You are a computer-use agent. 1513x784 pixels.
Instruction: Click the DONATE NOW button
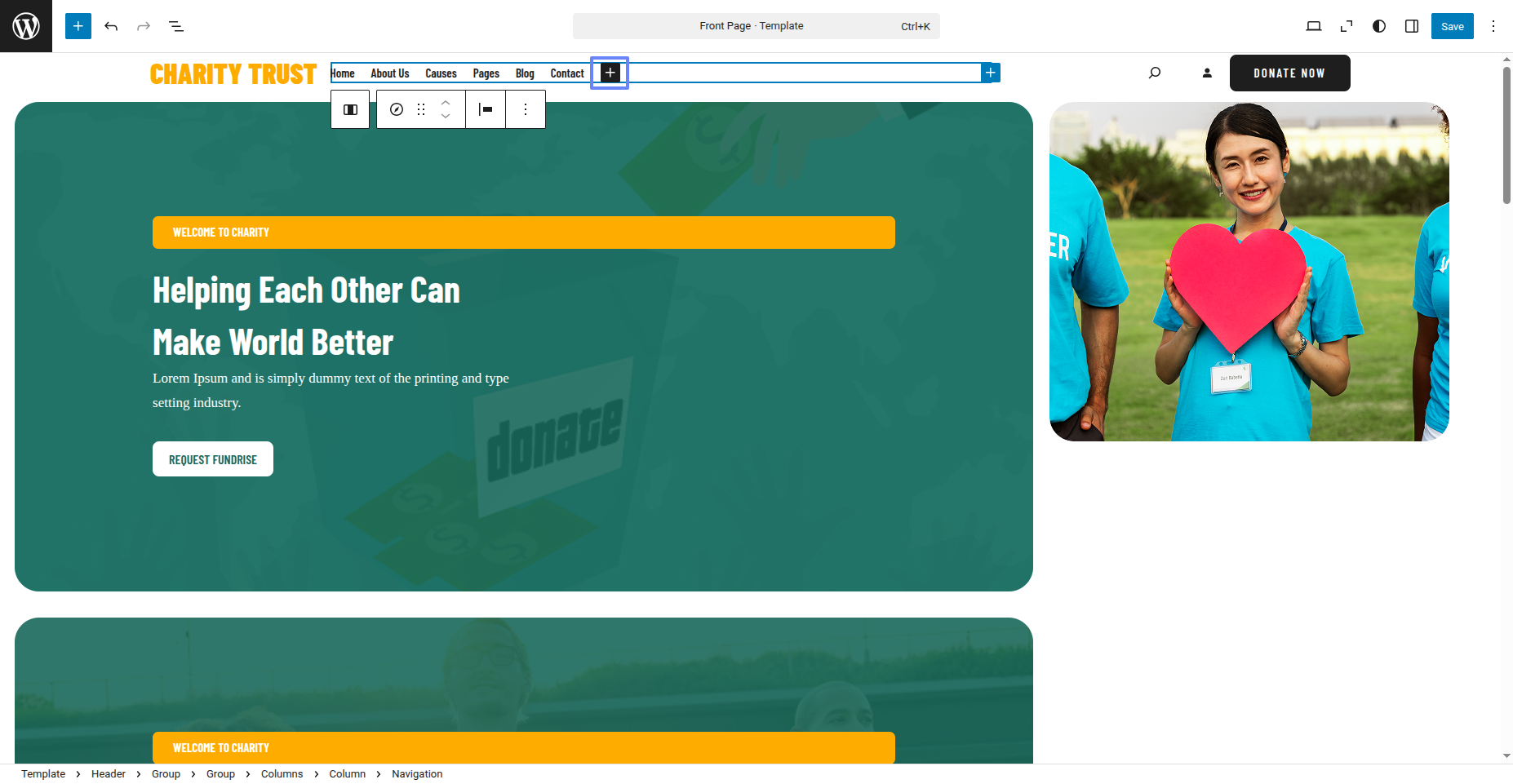click(x=1289, y=73)
